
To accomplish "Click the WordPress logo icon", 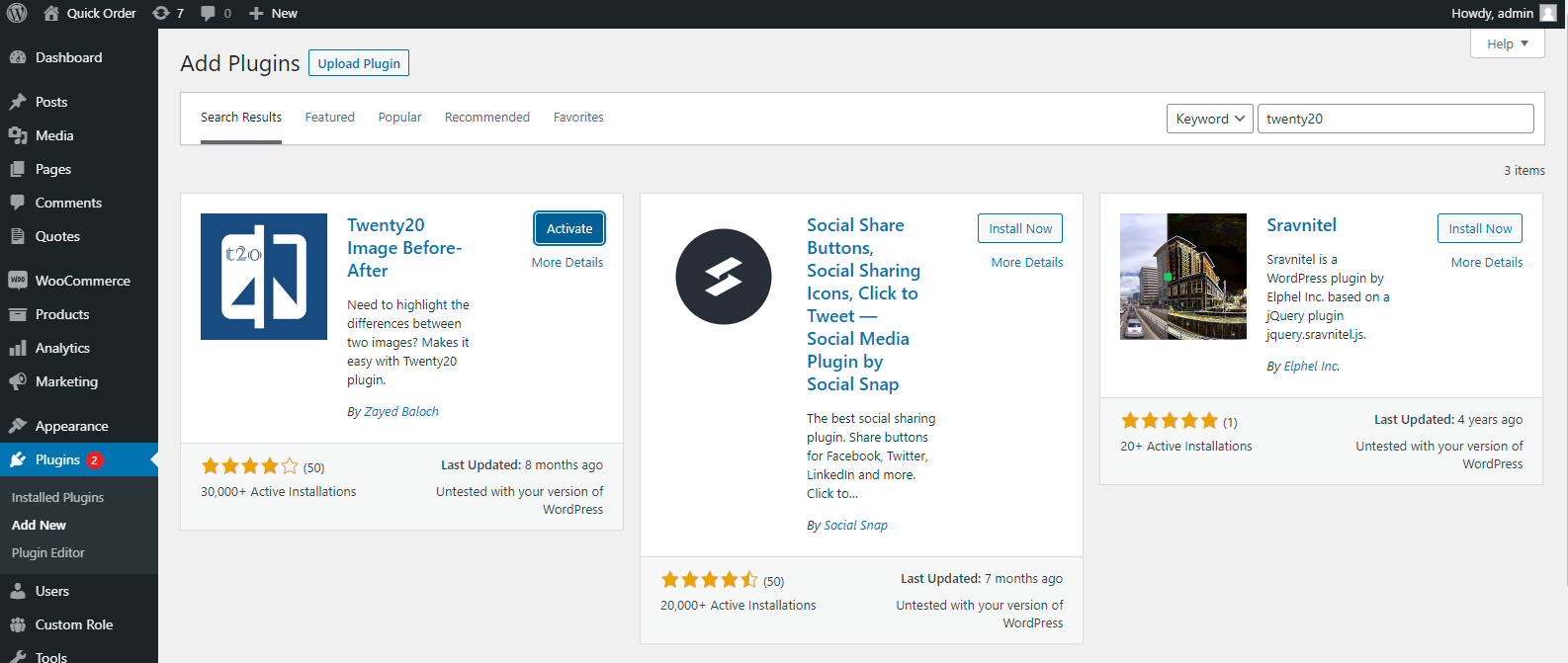I will pos(17,13).
